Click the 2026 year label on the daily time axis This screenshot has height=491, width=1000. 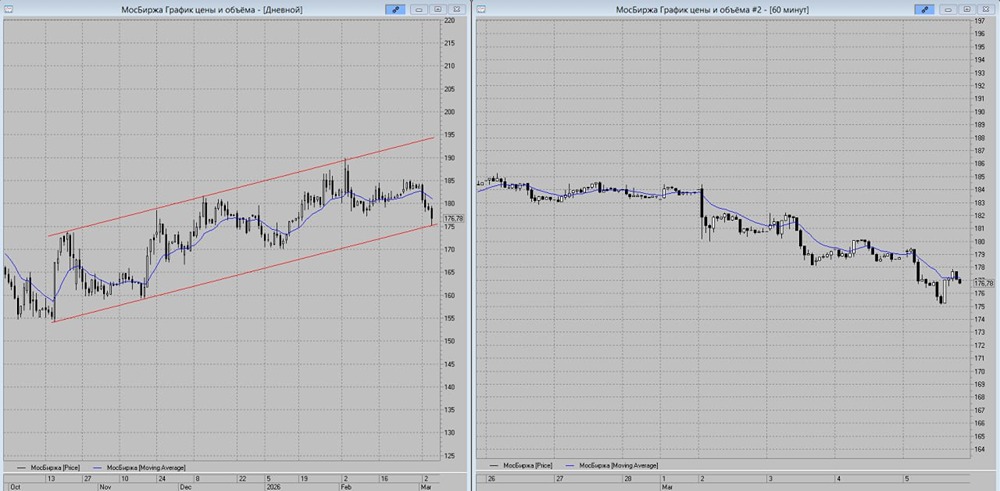(273, 485)
